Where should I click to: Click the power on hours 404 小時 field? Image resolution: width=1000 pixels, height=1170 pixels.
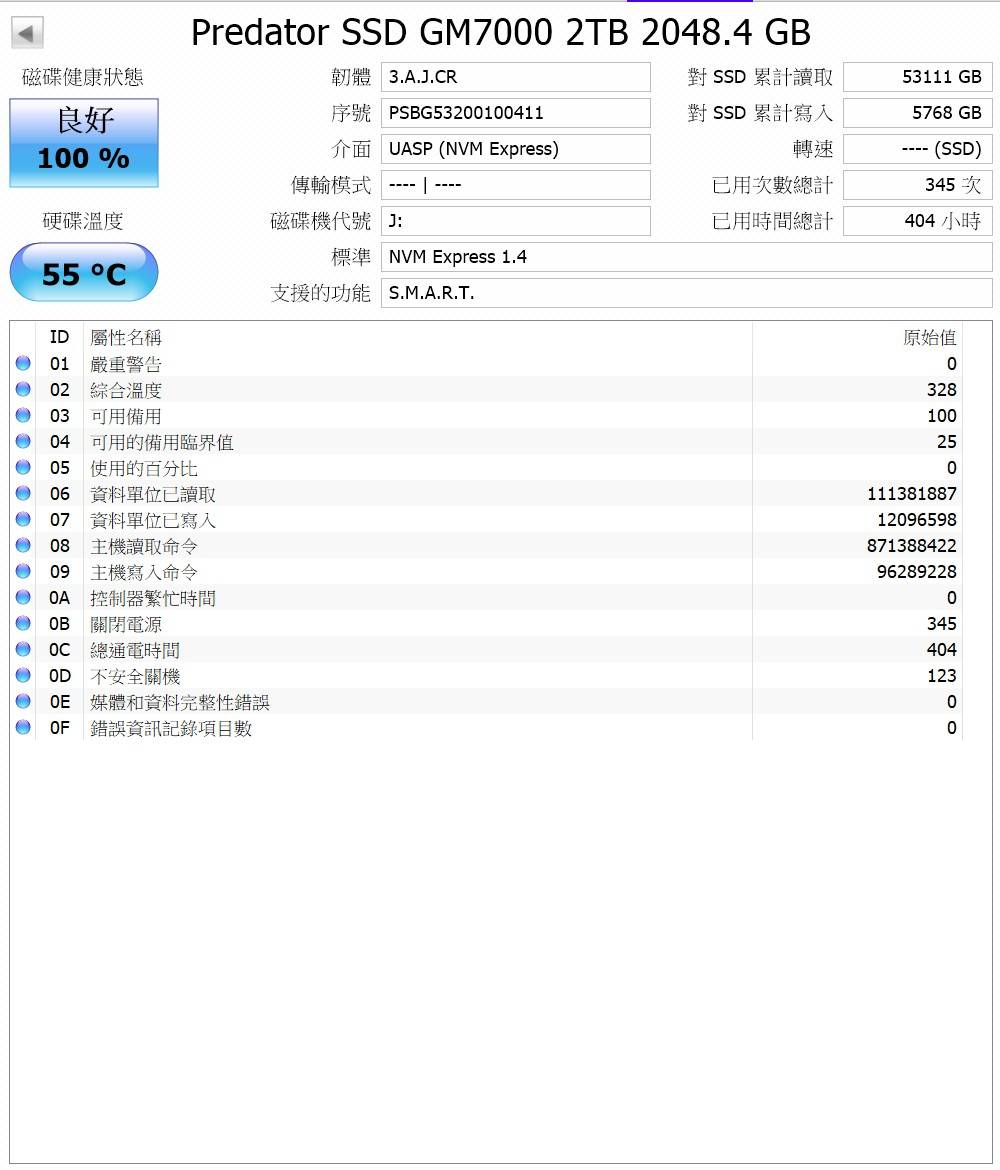click(x=918, y=221)
